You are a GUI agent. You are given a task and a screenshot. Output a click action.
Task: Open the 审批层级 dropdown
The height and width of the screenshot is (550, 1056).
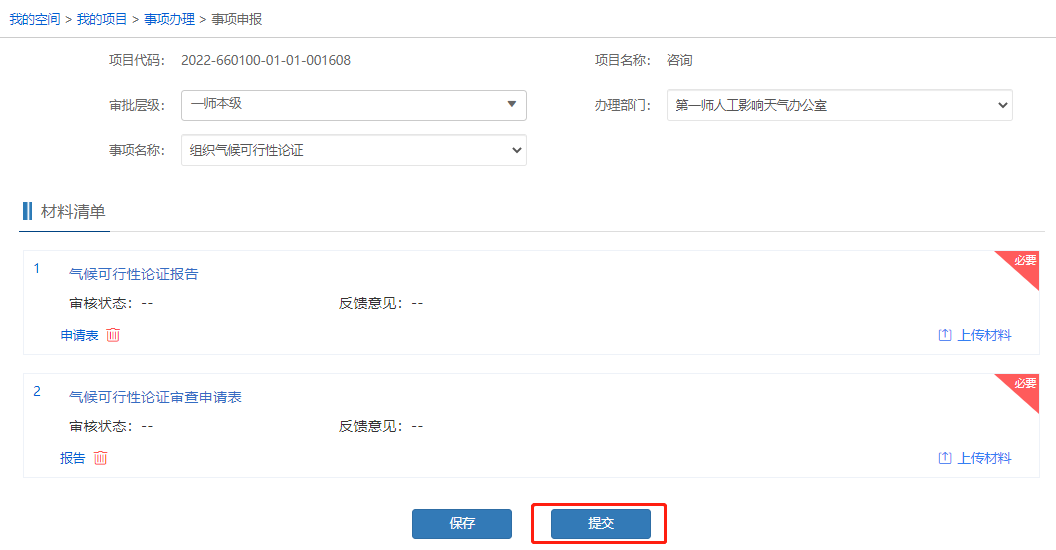[353, 105]
